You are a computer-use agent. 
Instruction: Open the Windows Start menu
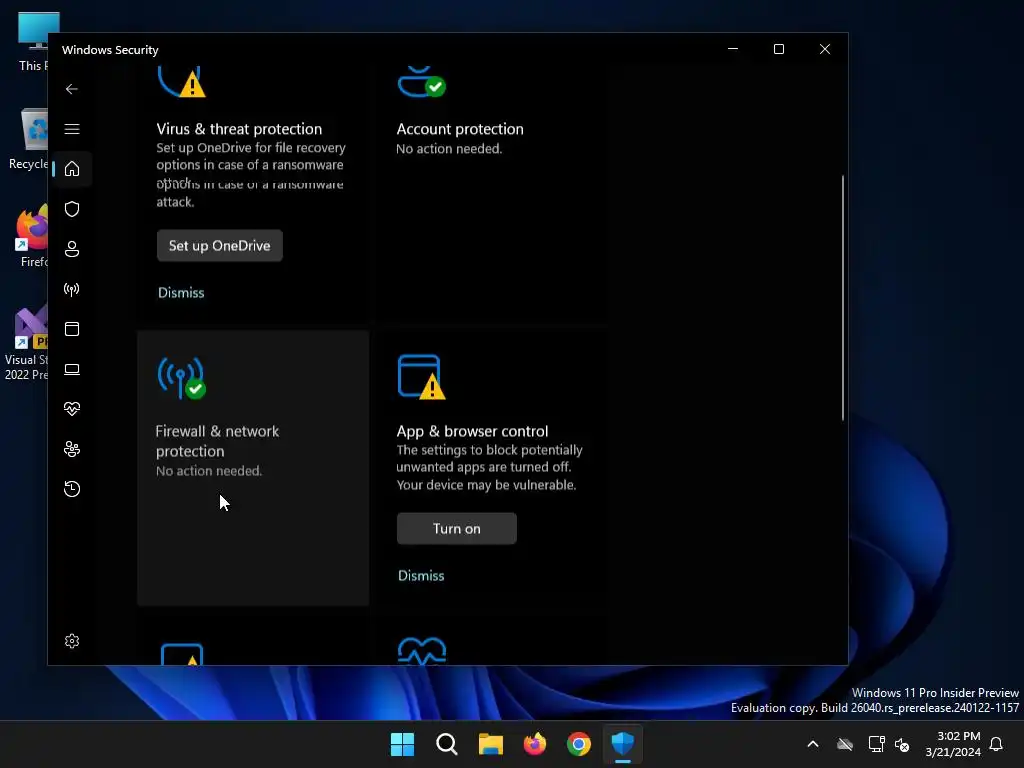coord(402,744)
